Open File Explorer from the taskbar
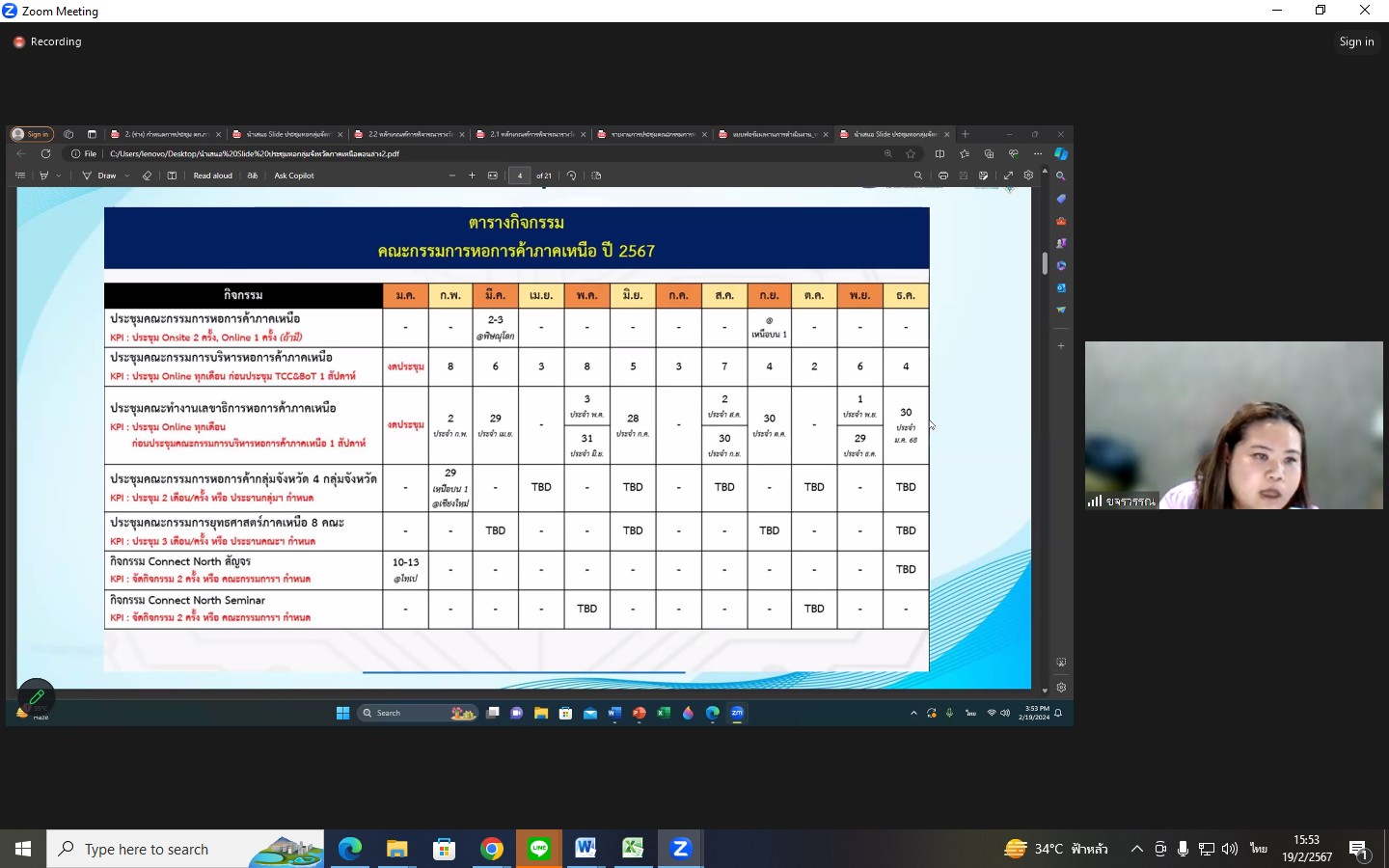Screen dimensions: 1389x868 [397, 849]
